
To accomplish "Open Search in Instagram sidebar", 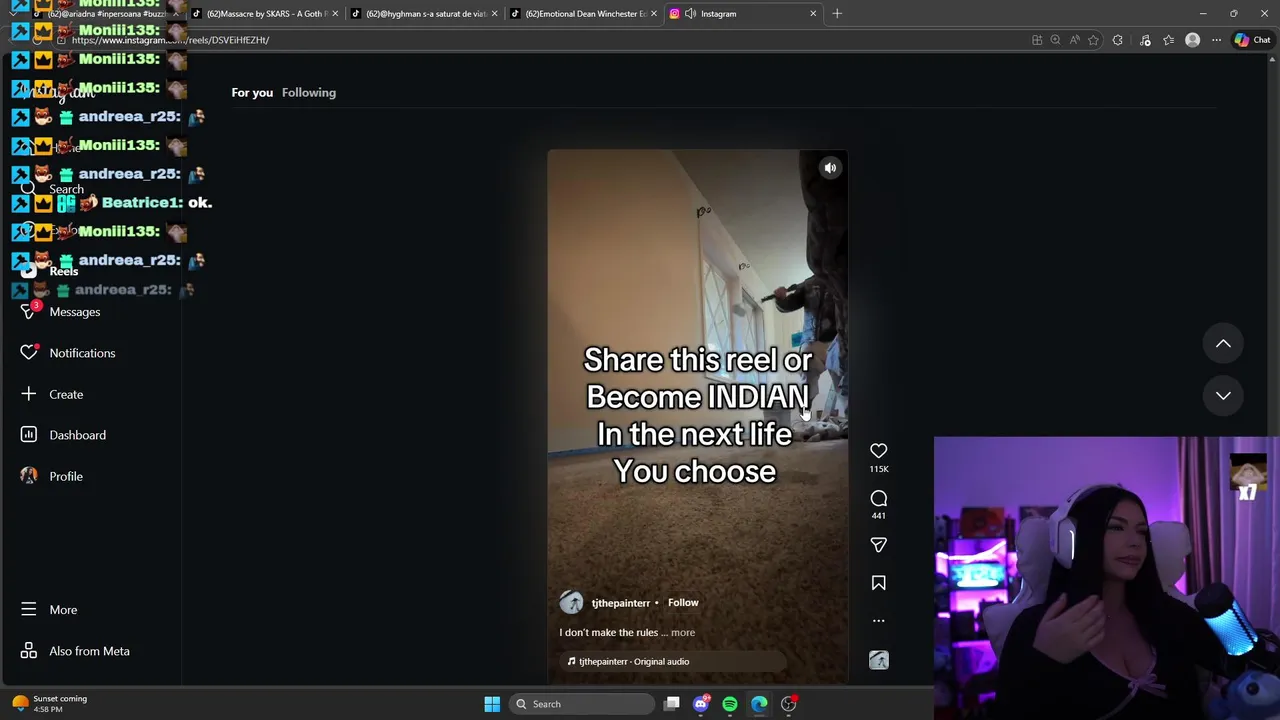I will click(x=66, y=189).
